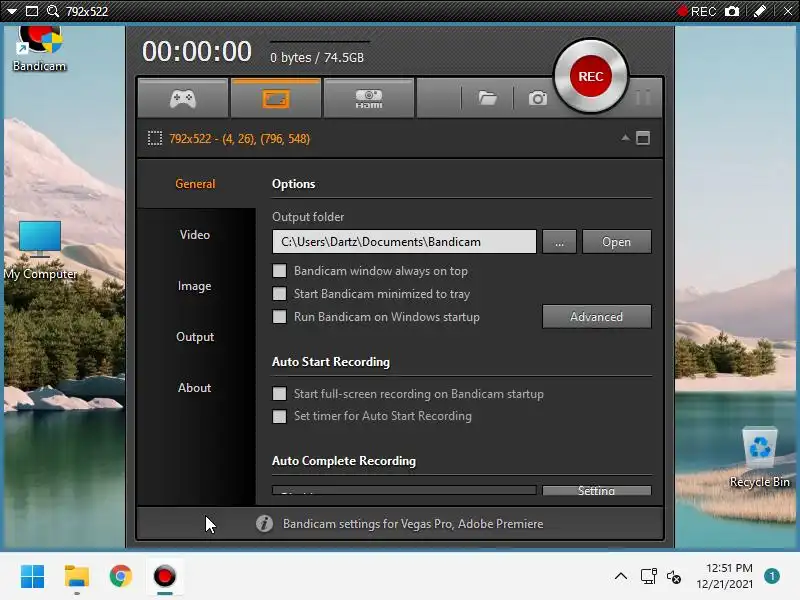Enable Run Bandicam on Windows startup
800x600 pixels.
280,317
